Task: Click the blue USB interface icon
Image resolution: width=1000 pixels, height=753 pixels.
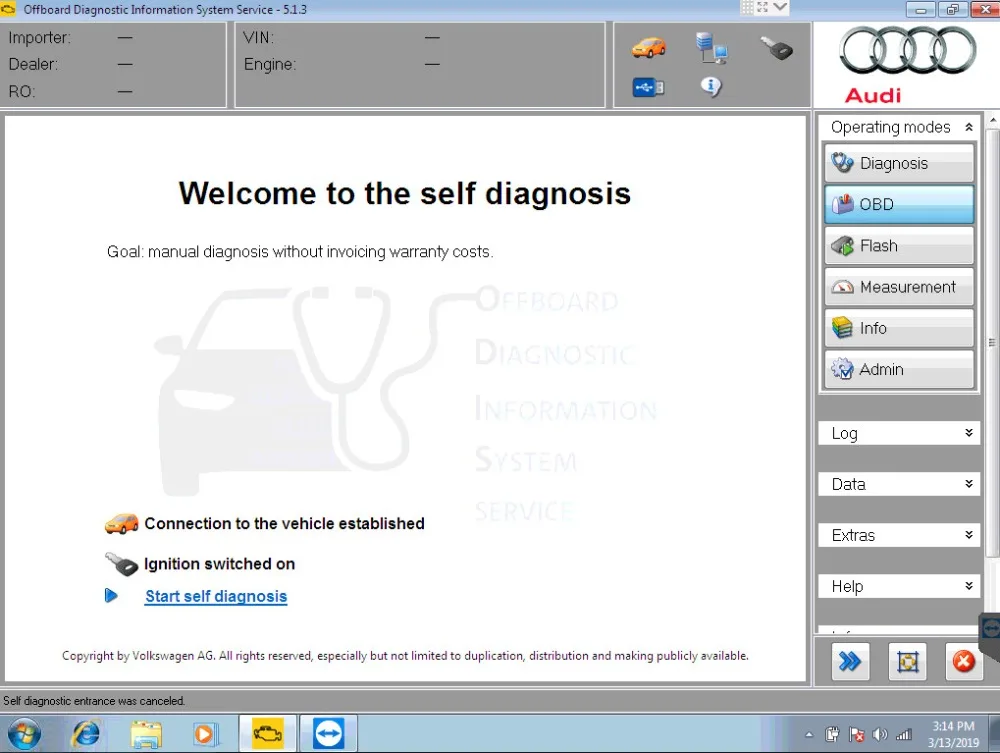Action: pos(648,87)
